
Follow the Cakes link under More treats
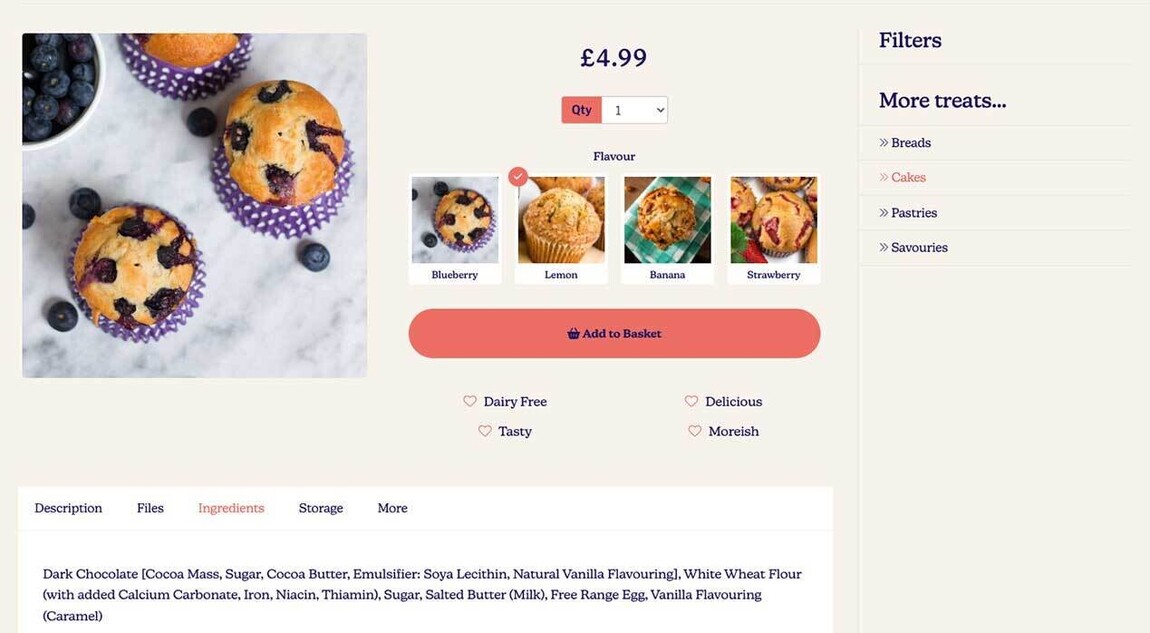pos(907,177)
